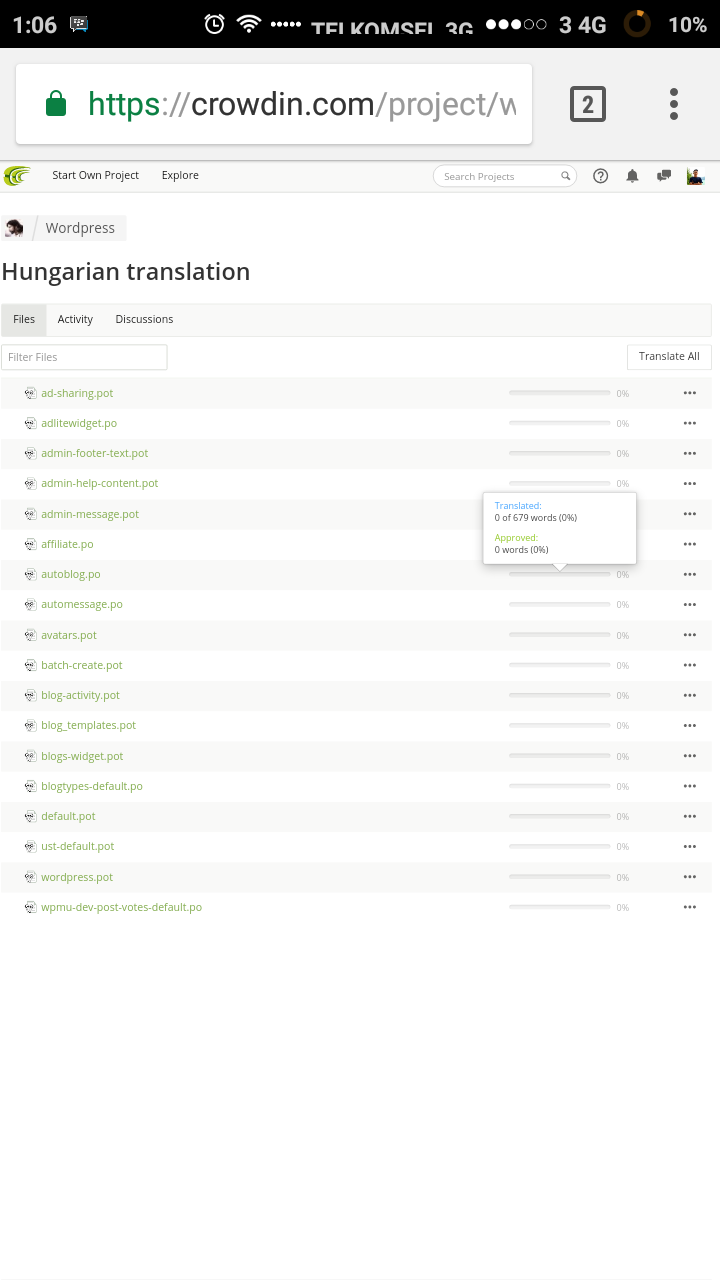Click the progress bar for ad-sharing.pot
Viewport: 720px width, 1280px height.
560,393
